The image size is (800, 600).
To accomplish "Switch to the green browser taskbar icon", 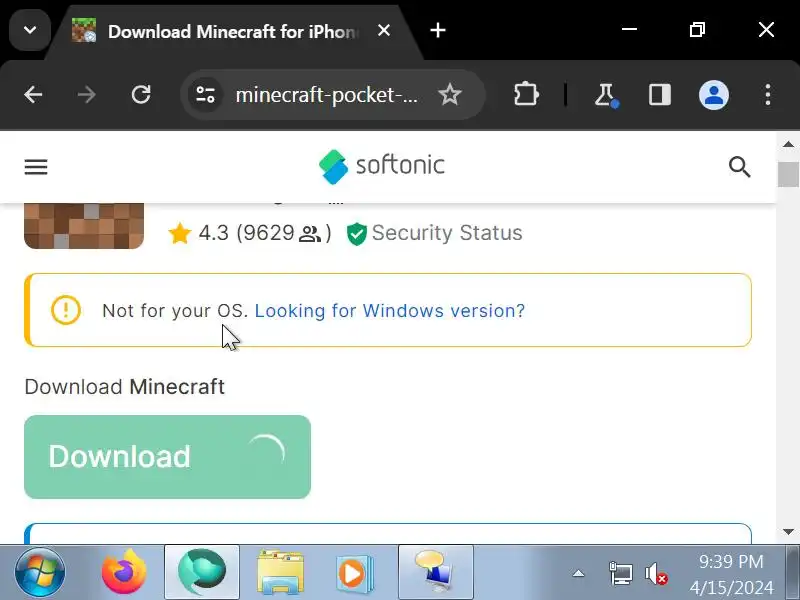I will [202, 572].
